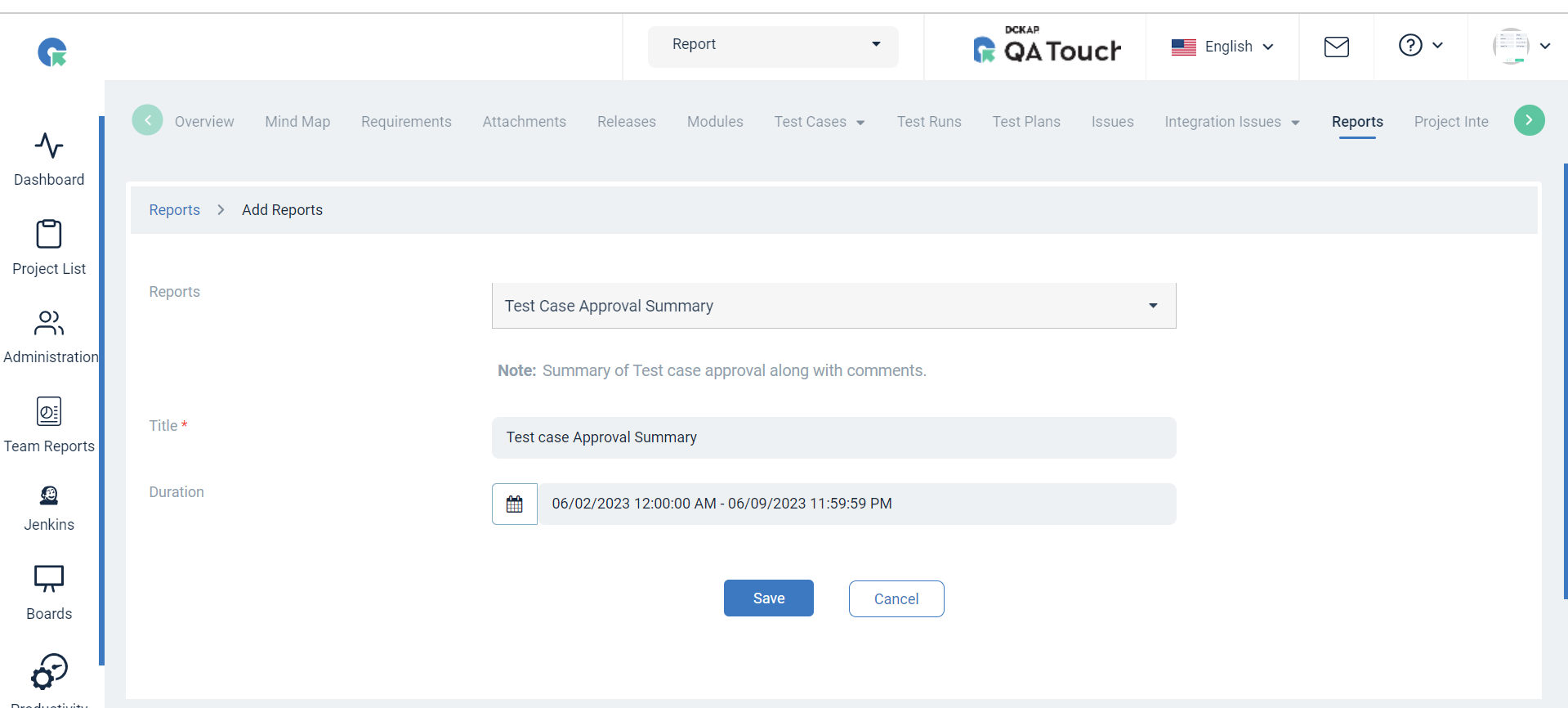This screenshot has width=1568, height=708.
Task: Click into the Title input field
Action: 833,437
